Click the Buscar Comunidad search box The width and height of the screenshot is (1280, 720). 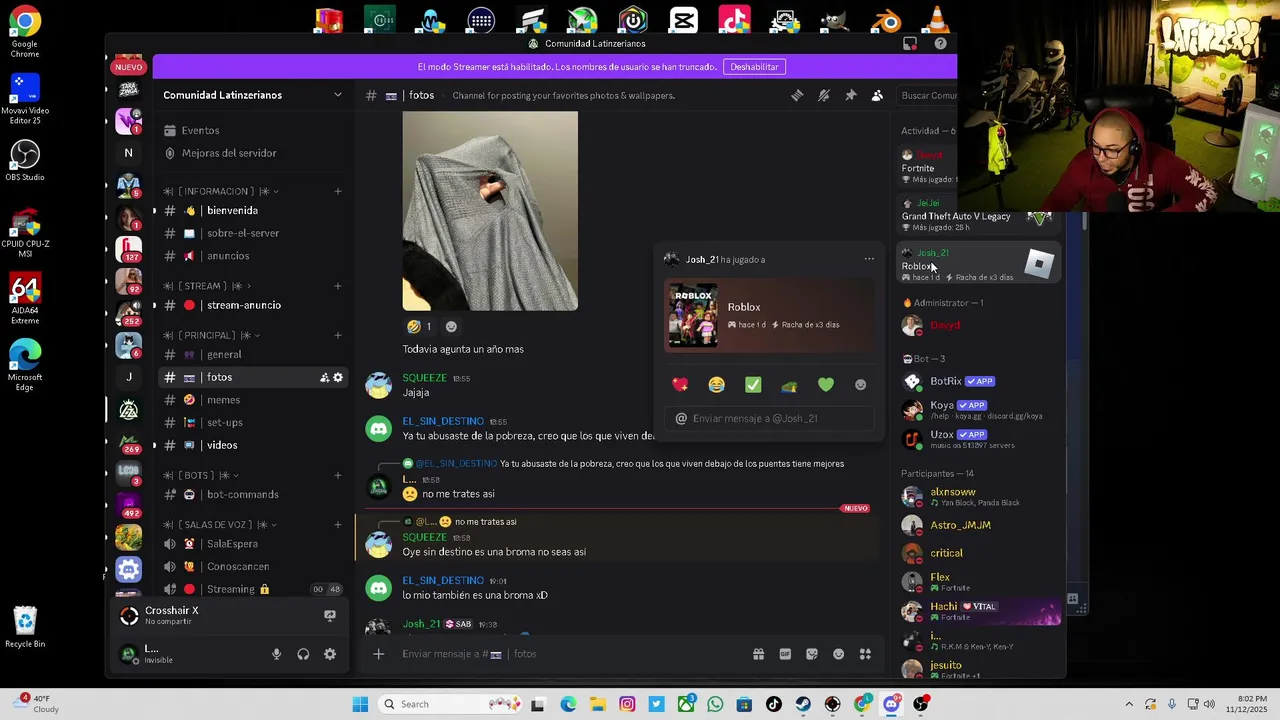tap(927, 95)
